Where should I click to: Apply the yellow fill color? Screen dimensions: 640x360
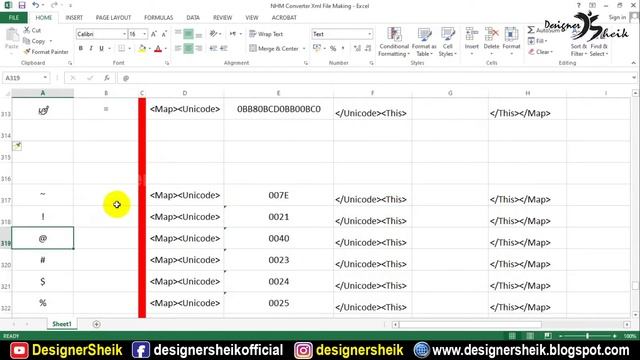142,49
